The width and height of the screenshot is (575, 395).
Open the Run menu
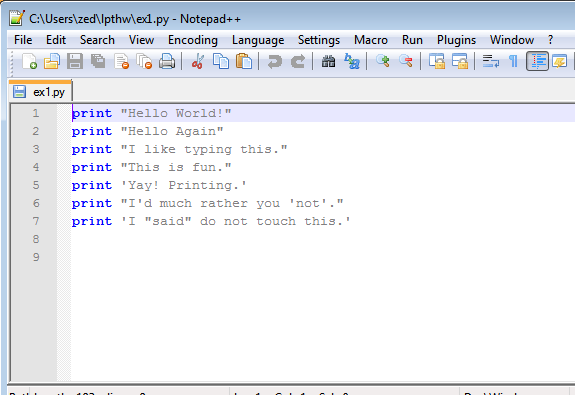coord(412,40)
